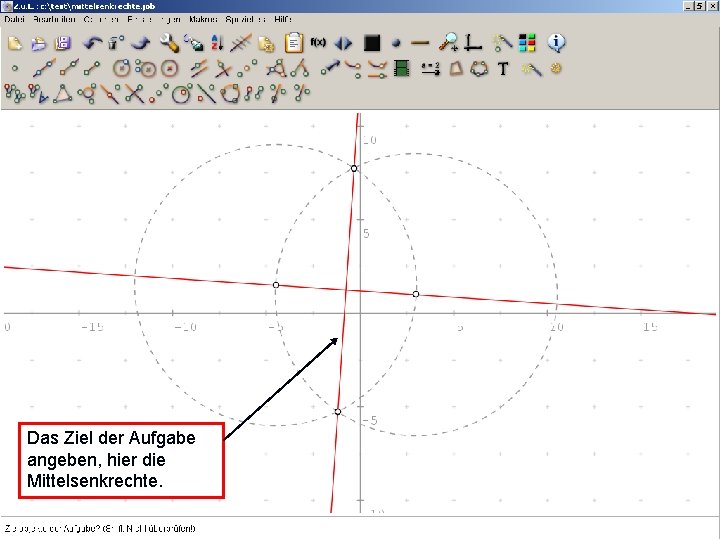This screenshot has height=540, width=720.
Task: Click the macro icon with blue arrowhead
Action: [x=38, y=93]
